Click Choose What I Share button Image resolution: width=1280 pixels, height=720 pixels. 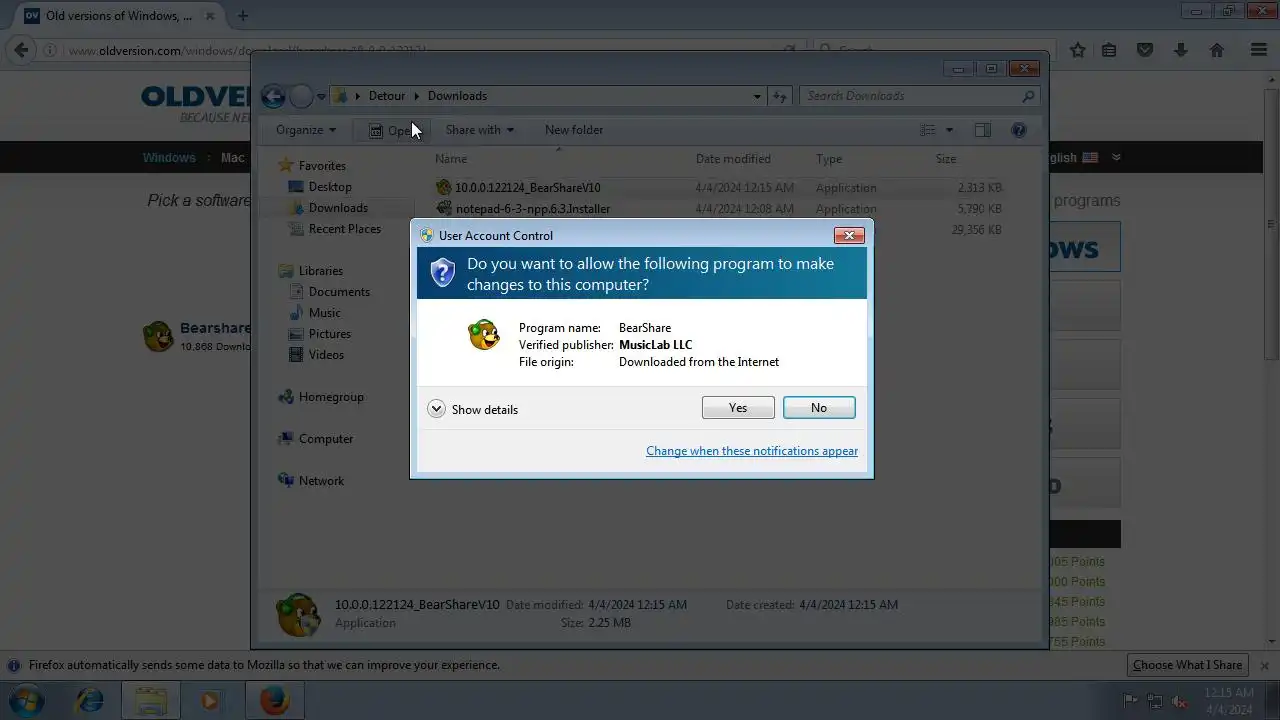click(1187, 665)
